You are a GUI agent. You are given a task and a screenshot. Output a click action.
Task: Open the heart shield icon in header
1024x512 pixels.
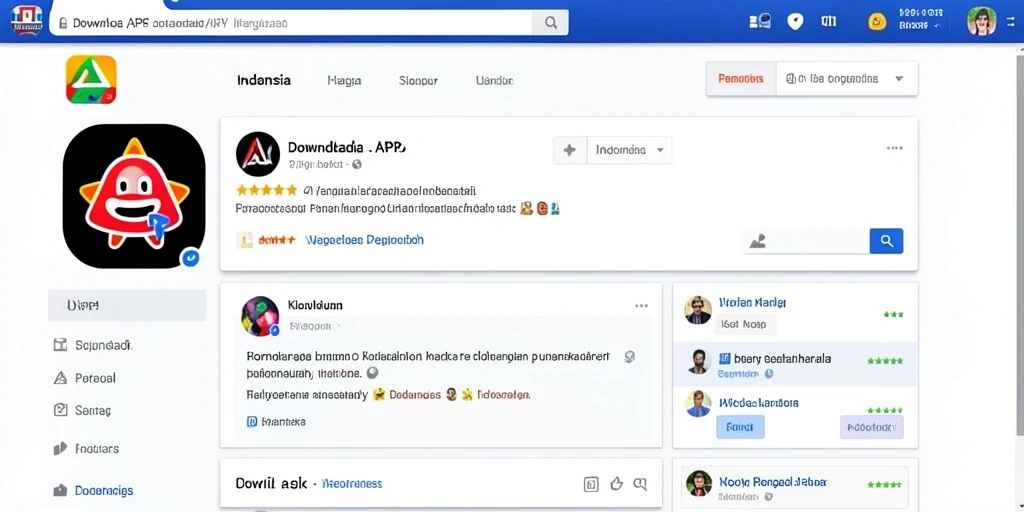coord(795,22)
